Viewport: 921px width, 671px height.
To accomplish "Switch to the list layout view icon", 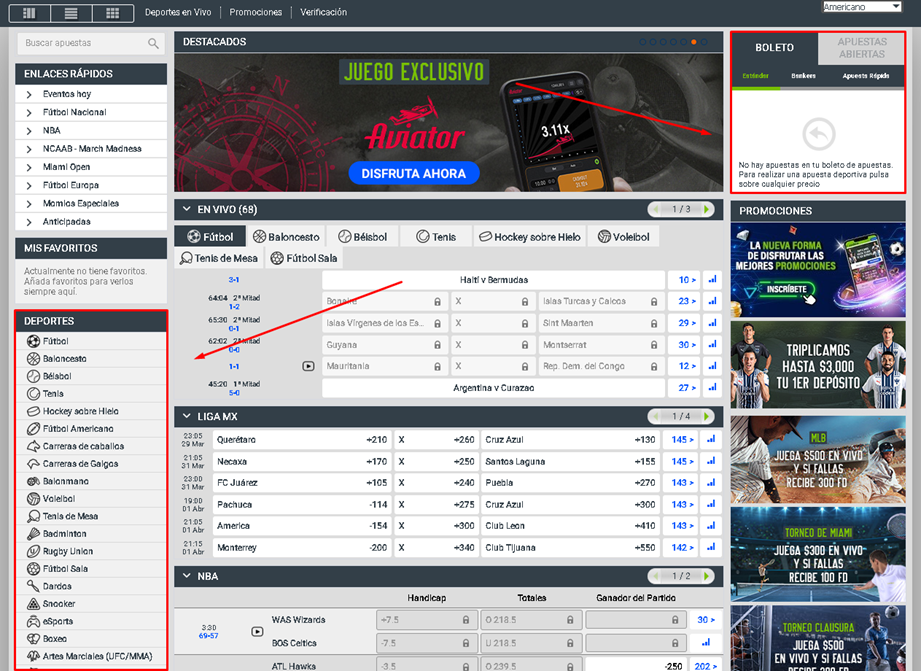I will pos(71,13).
